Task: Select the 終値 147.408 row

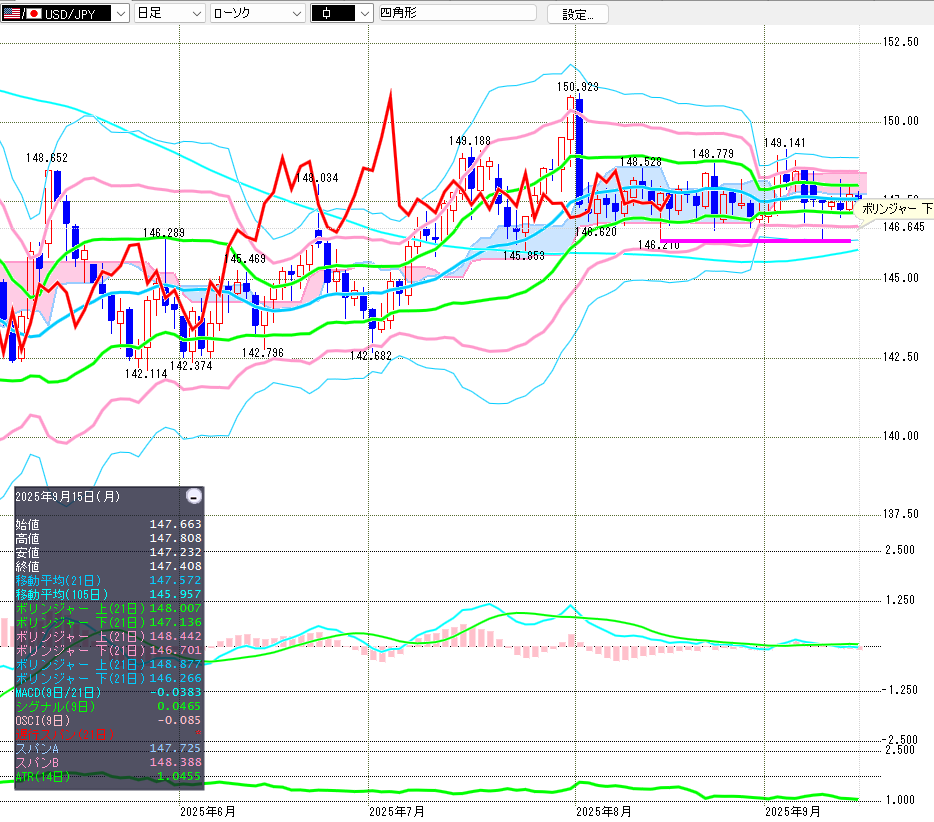Action: point(108,566)
